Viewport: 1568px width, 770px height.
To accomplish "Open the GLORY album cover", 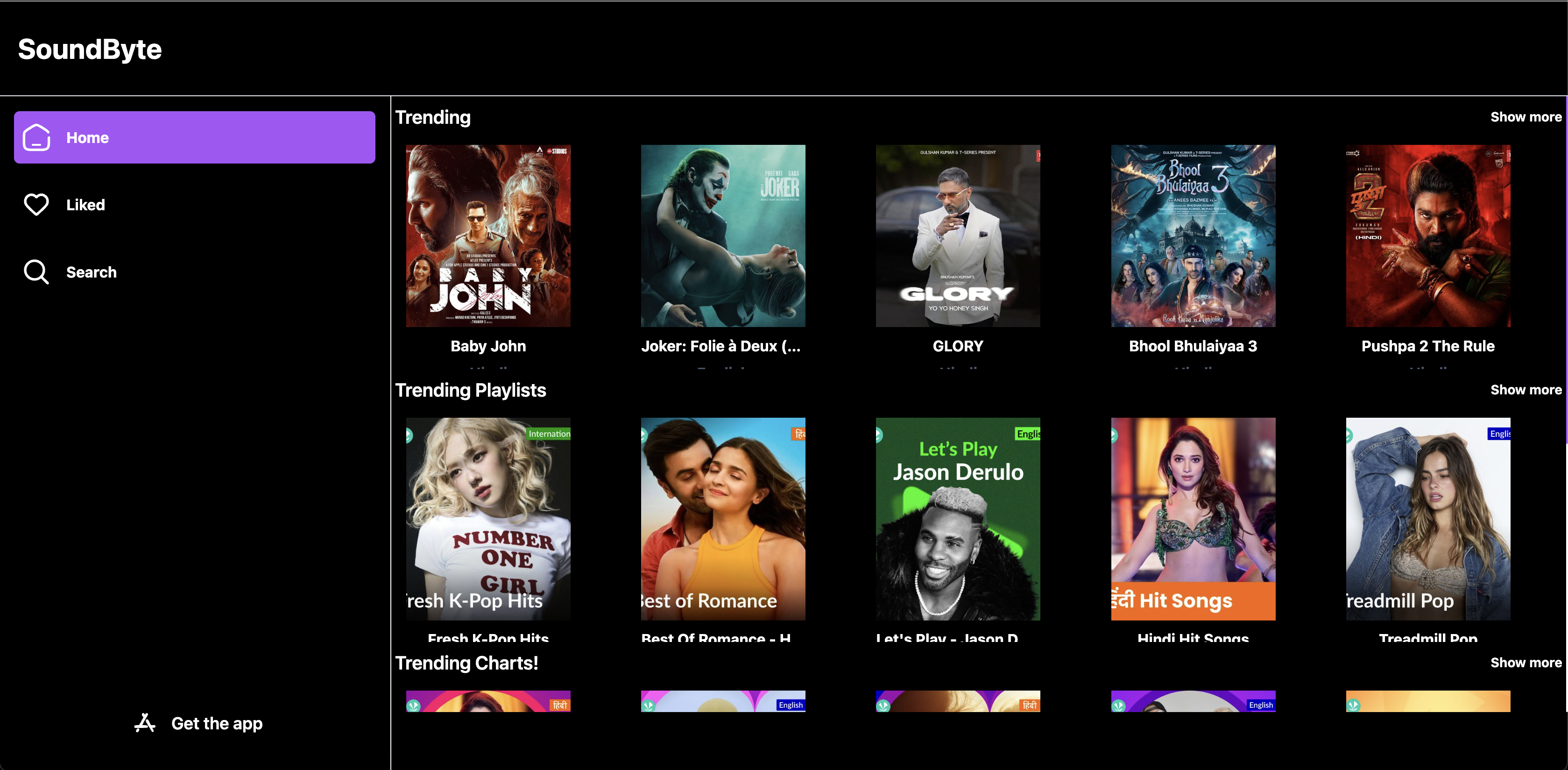I will point(958,236).
